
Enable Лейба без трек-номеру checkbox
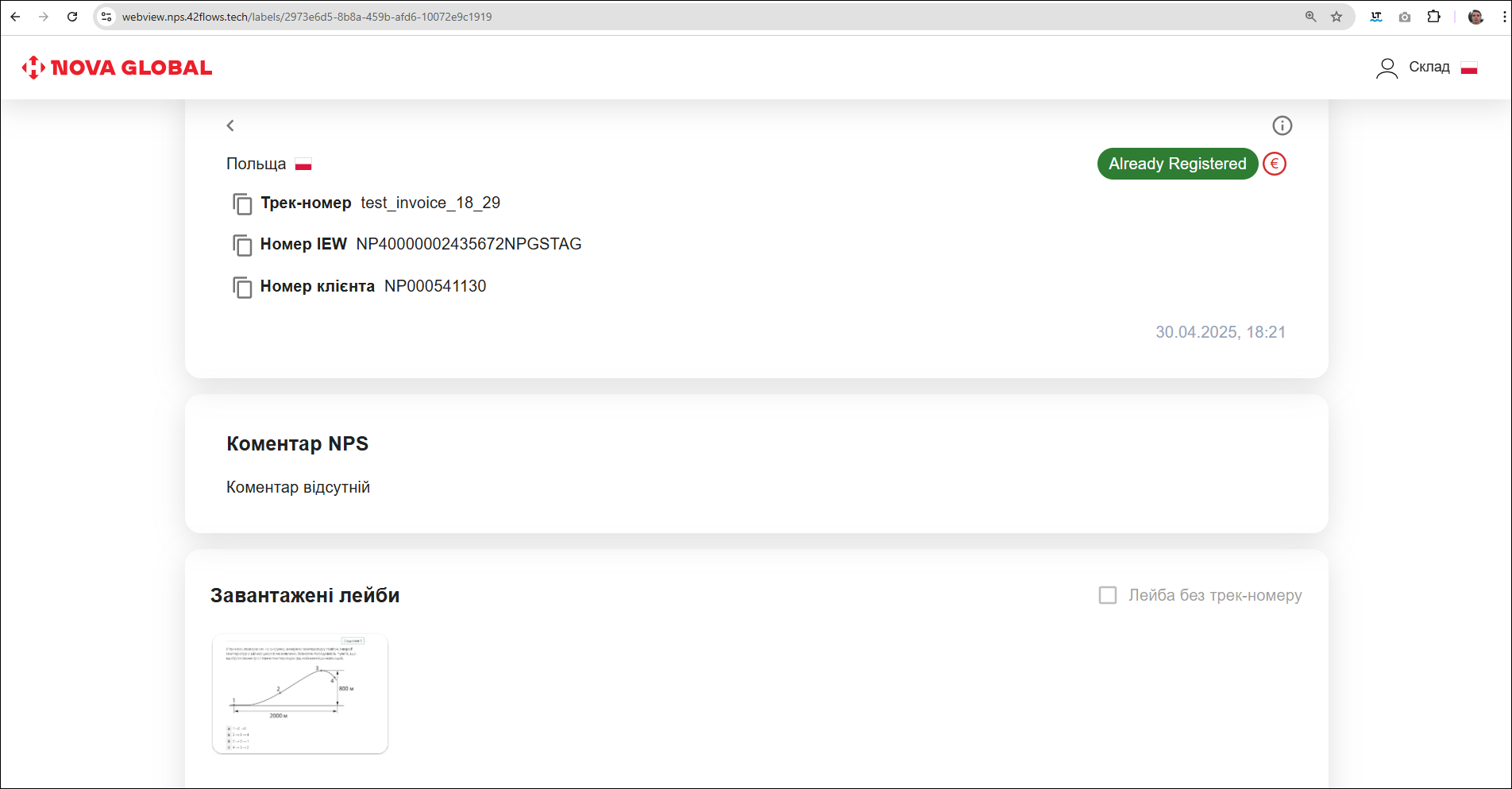point(1107,595)
